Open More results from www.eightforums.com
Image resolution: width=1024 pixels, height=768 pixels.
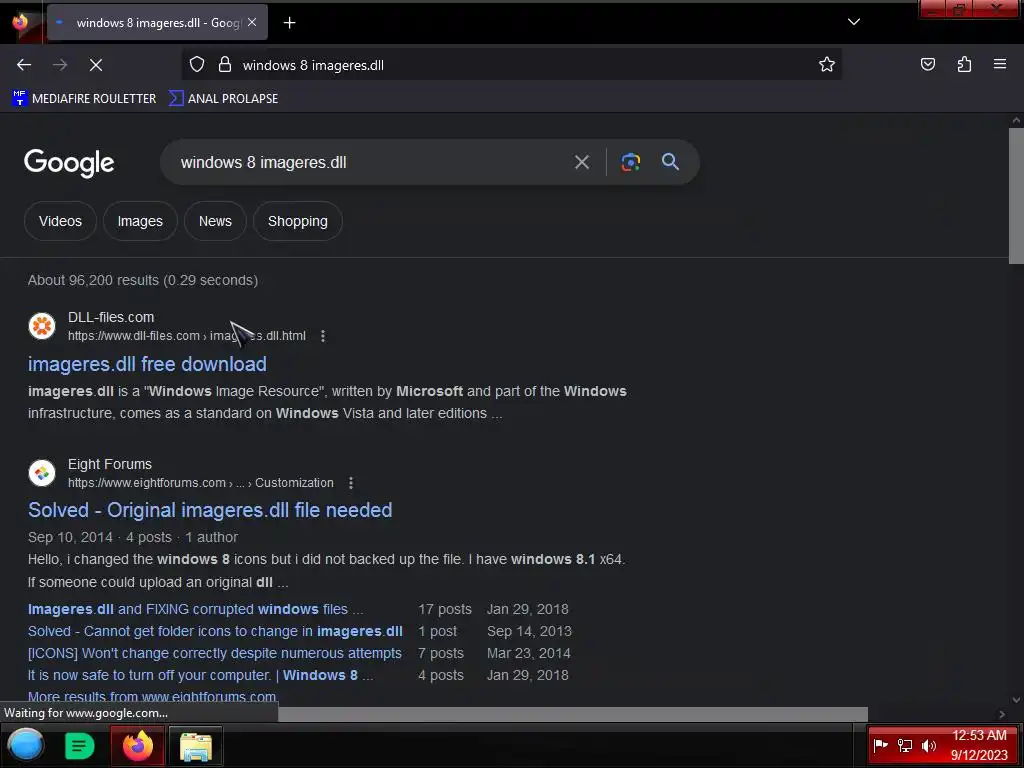[152, 697]
